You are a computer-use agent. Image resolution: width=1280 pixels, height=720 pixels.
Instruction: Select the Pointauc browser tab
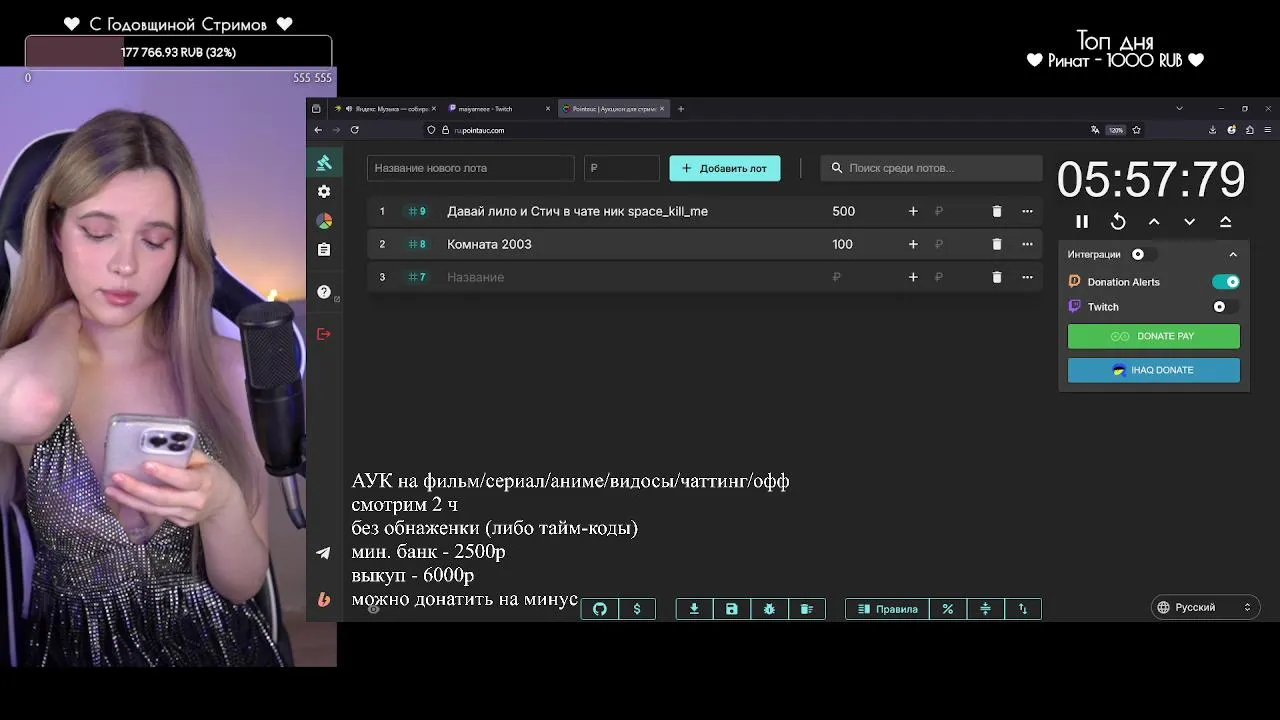tap(613, 108)
